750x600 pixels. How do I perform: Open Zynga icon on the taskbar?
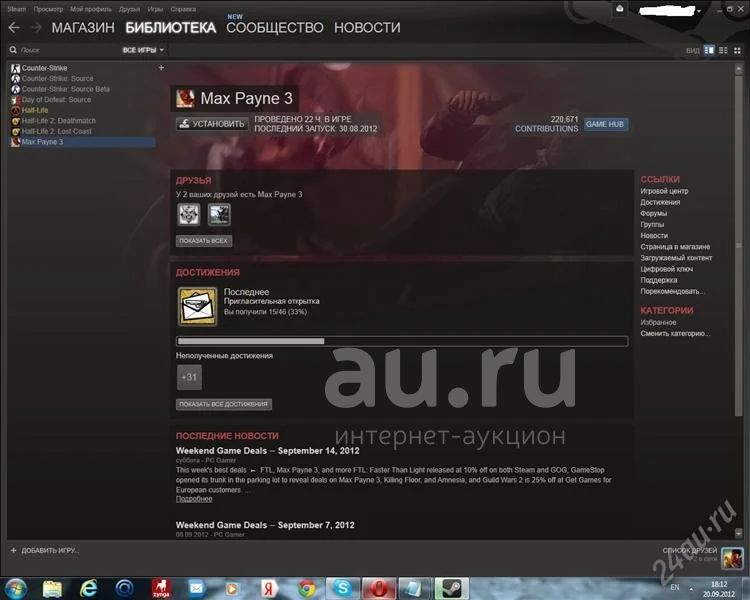[161, 589]
